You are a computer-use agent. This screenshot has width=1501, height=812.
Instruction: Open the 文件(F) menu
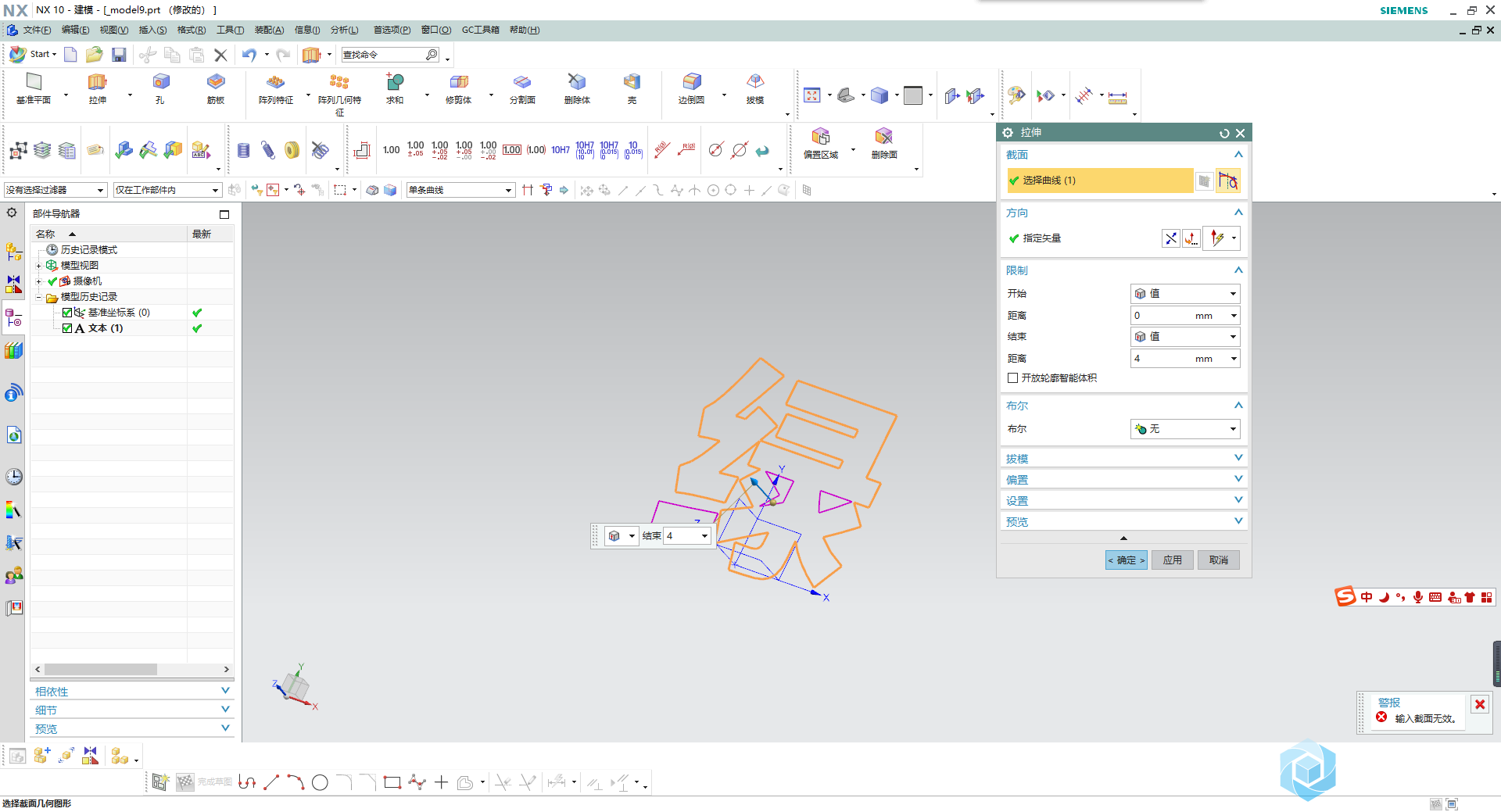point(37,30)
